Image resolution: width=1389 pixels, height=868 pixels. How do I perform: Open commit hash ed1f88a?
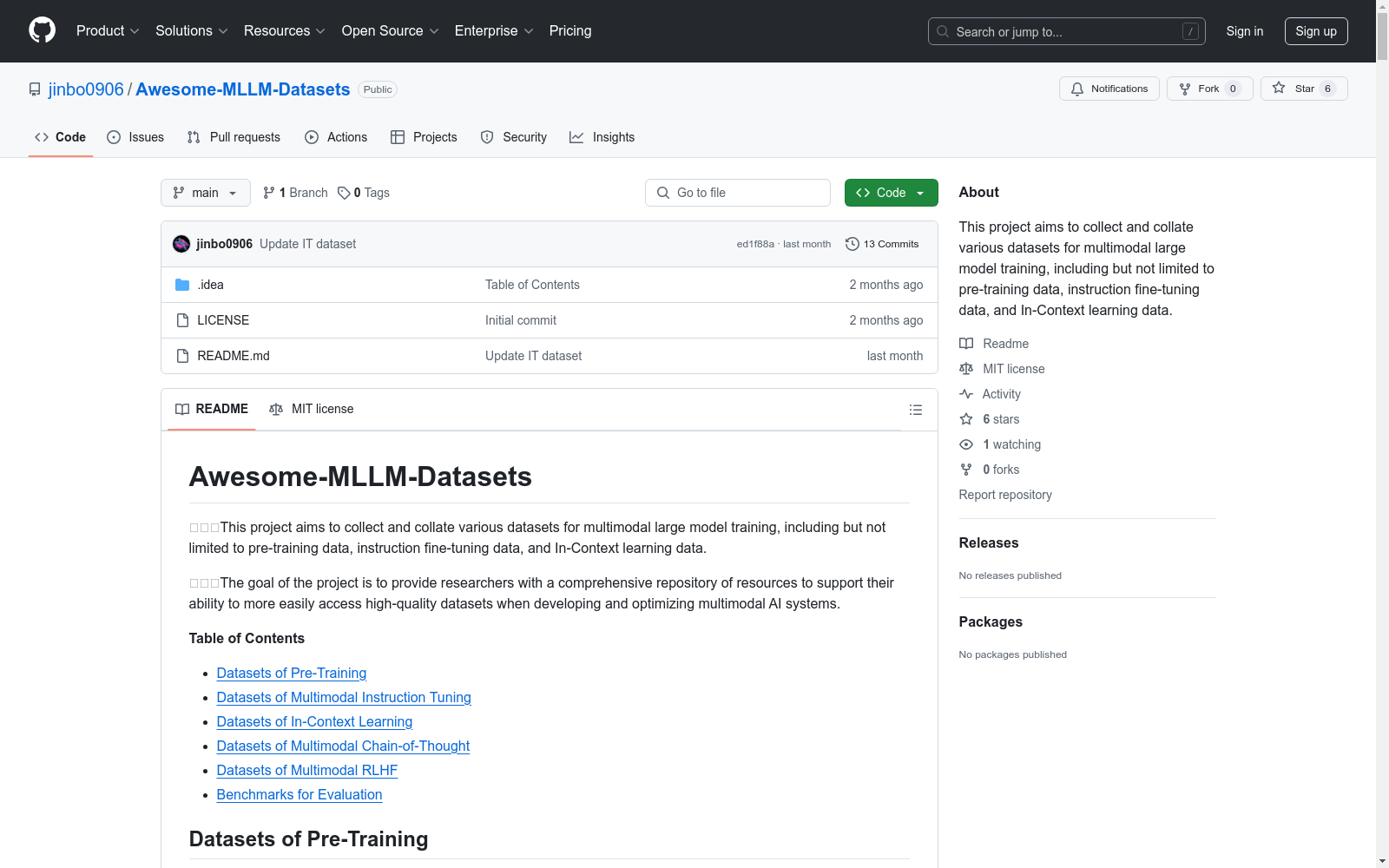[755, 244]
